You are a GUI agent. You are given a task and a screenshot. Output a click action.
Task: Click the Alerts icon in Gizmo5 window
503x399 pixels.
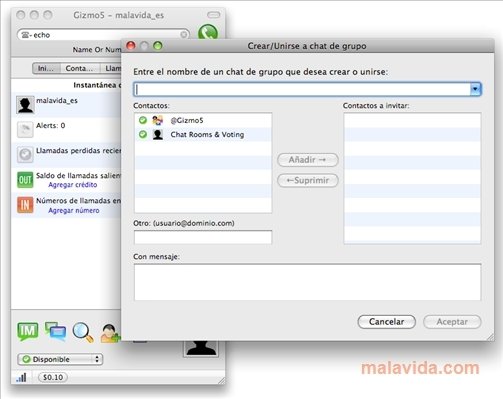pos(25,129)
